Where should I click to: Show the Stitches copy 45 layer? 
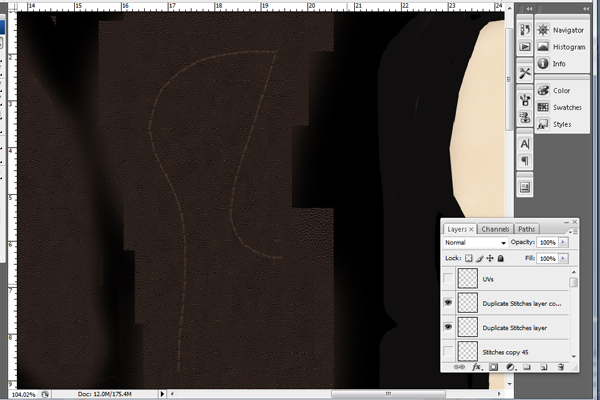coord(448,351)
